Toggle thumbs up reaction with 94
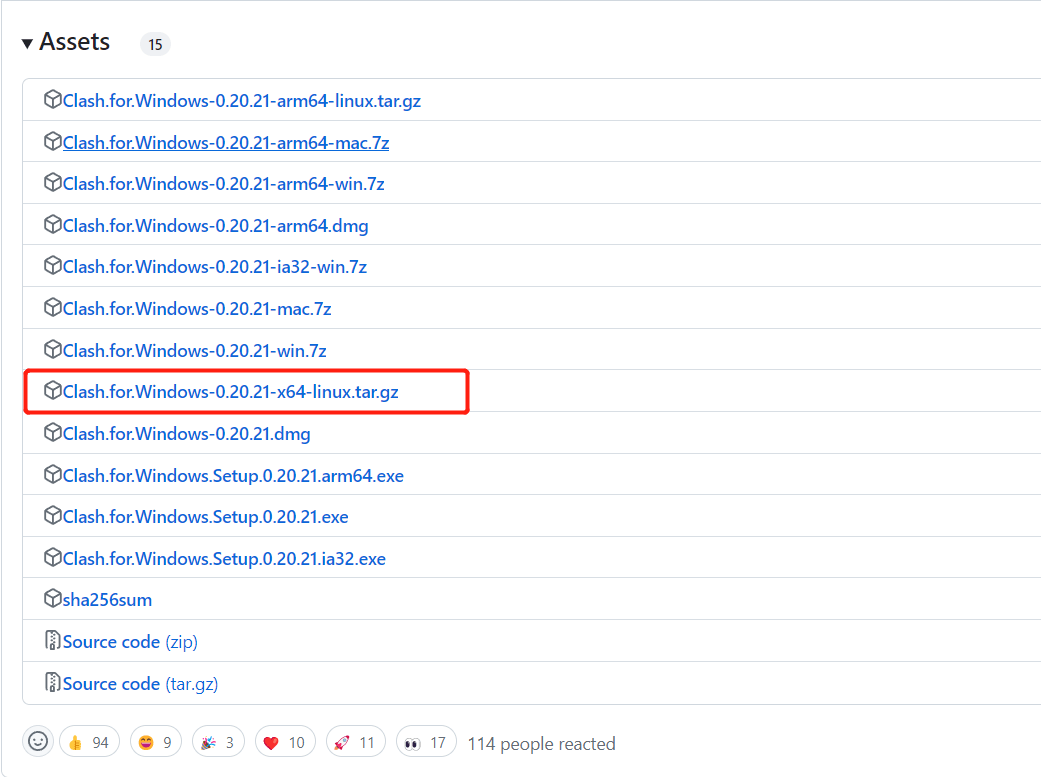1041x777 pixels. (x=90, y=742)
